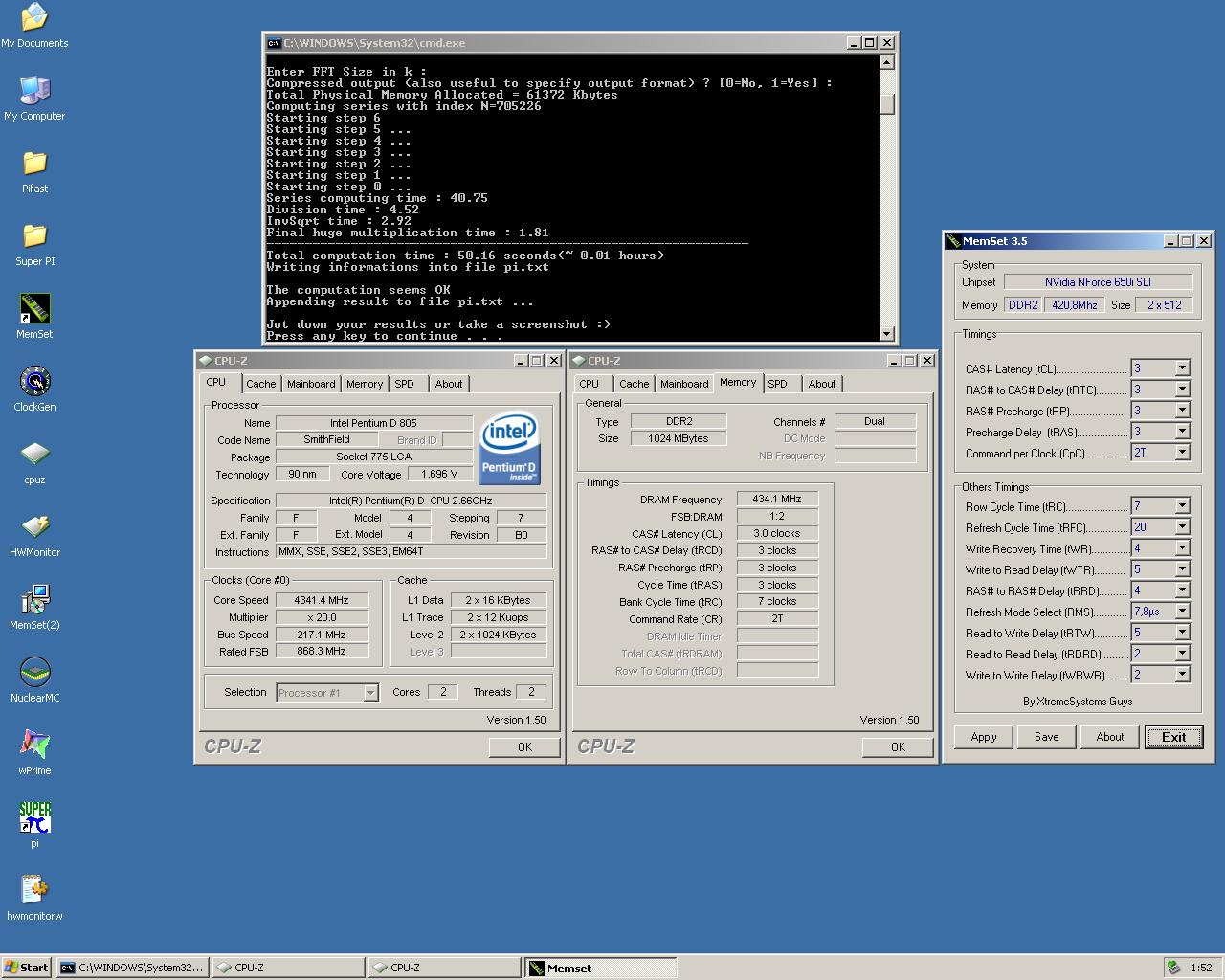
Task: Open Write to Read Delay (tWTR) dropdown
Action: pyautogui.click(x=1182, y=569)
